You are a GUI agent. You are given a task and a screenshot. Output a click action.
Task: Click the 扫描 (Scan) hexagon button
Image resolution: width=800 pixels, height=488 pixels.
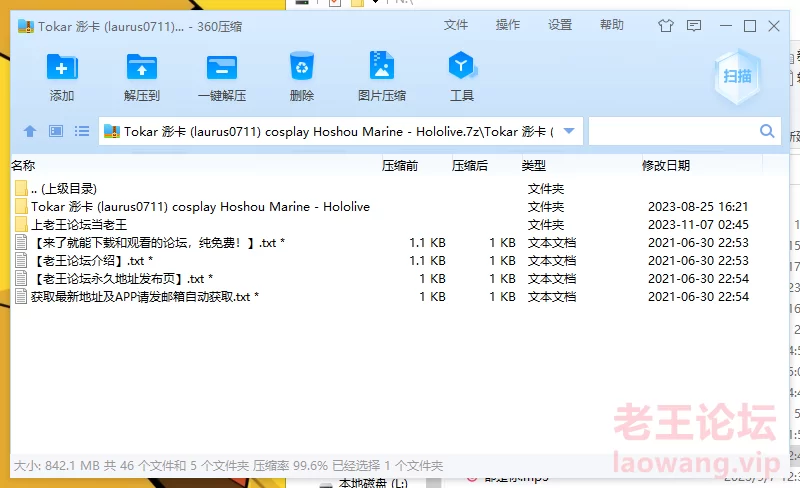point(737,77)
